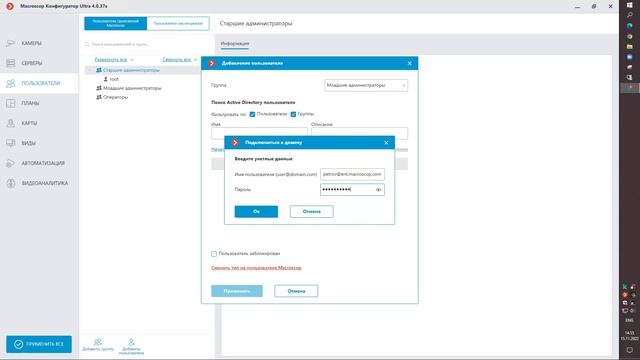Click the search magnifier in user search

tap(87, 44)
